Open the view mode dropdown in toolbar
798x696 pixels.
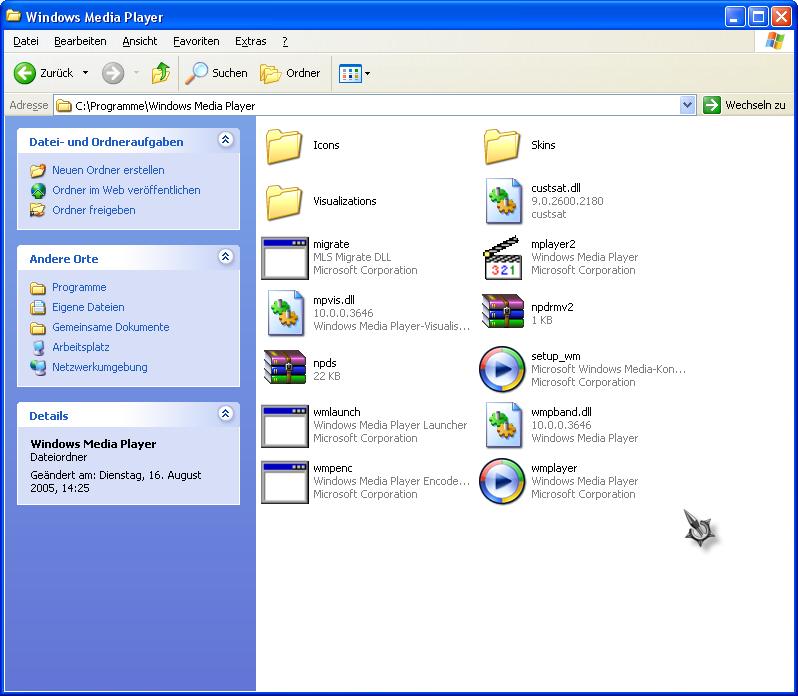(355, 73)
